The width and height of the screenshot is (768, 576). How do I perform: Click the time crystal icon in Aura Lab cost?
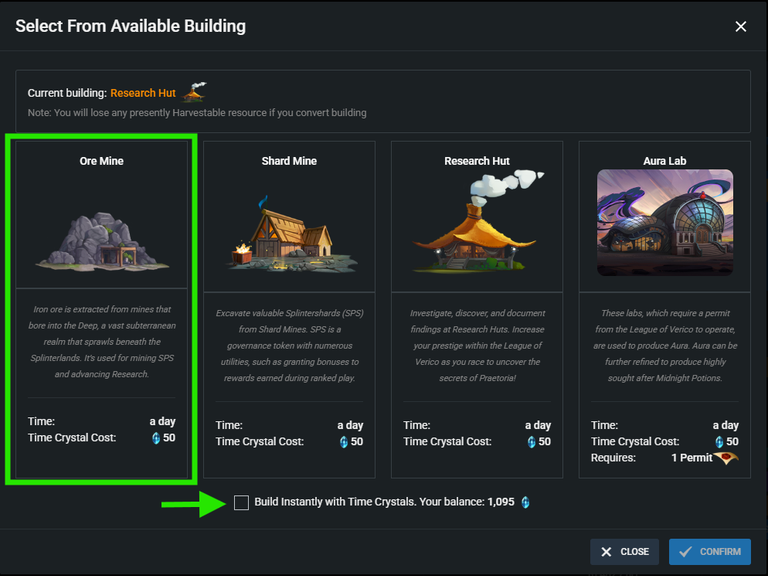[719, 442]
